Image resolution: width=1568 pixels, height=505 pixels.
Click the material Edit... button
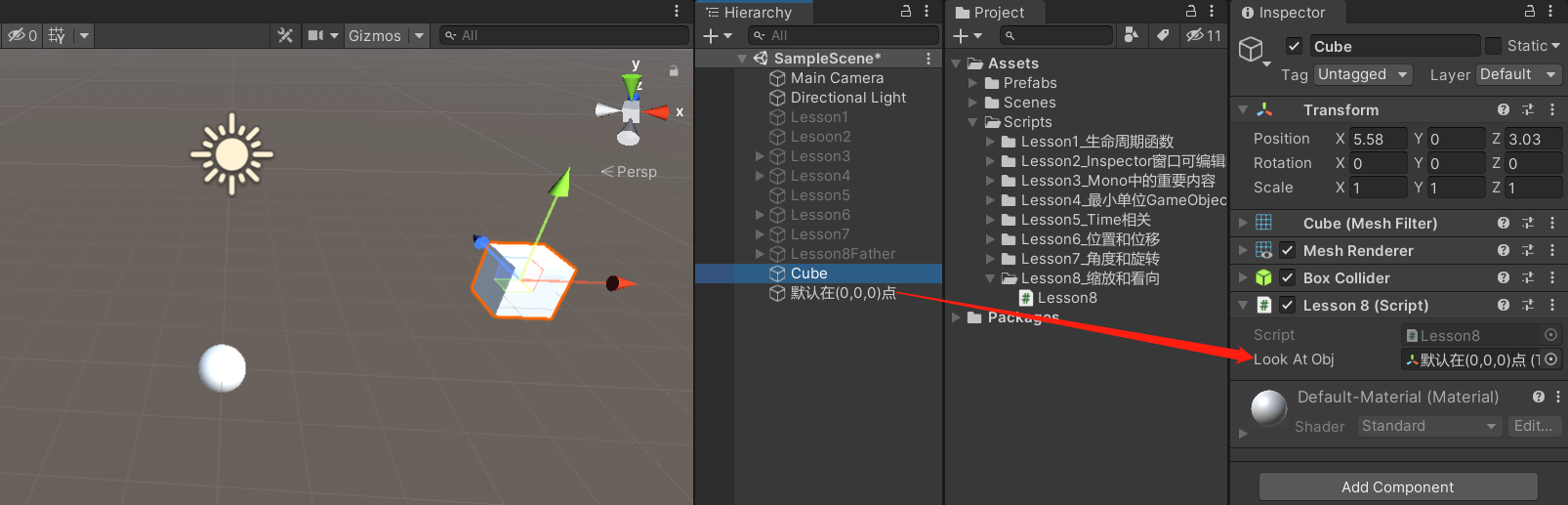tap(1533, 426)
